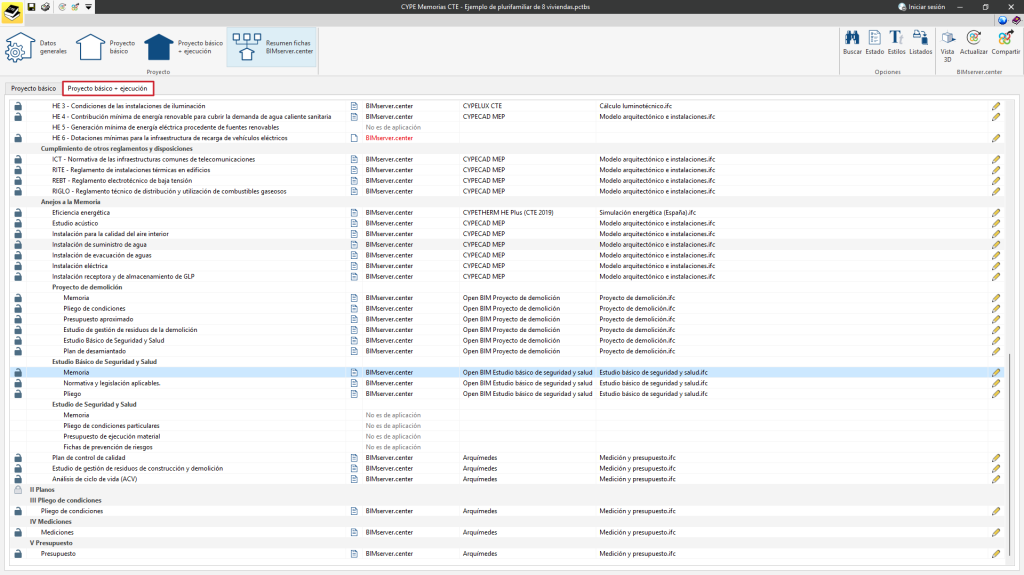The height and width of the screenshot is (575, 1024).
Task: Toggle the lock for Instalación de evacuación de aguas
Action: click(x=18, y=255)
